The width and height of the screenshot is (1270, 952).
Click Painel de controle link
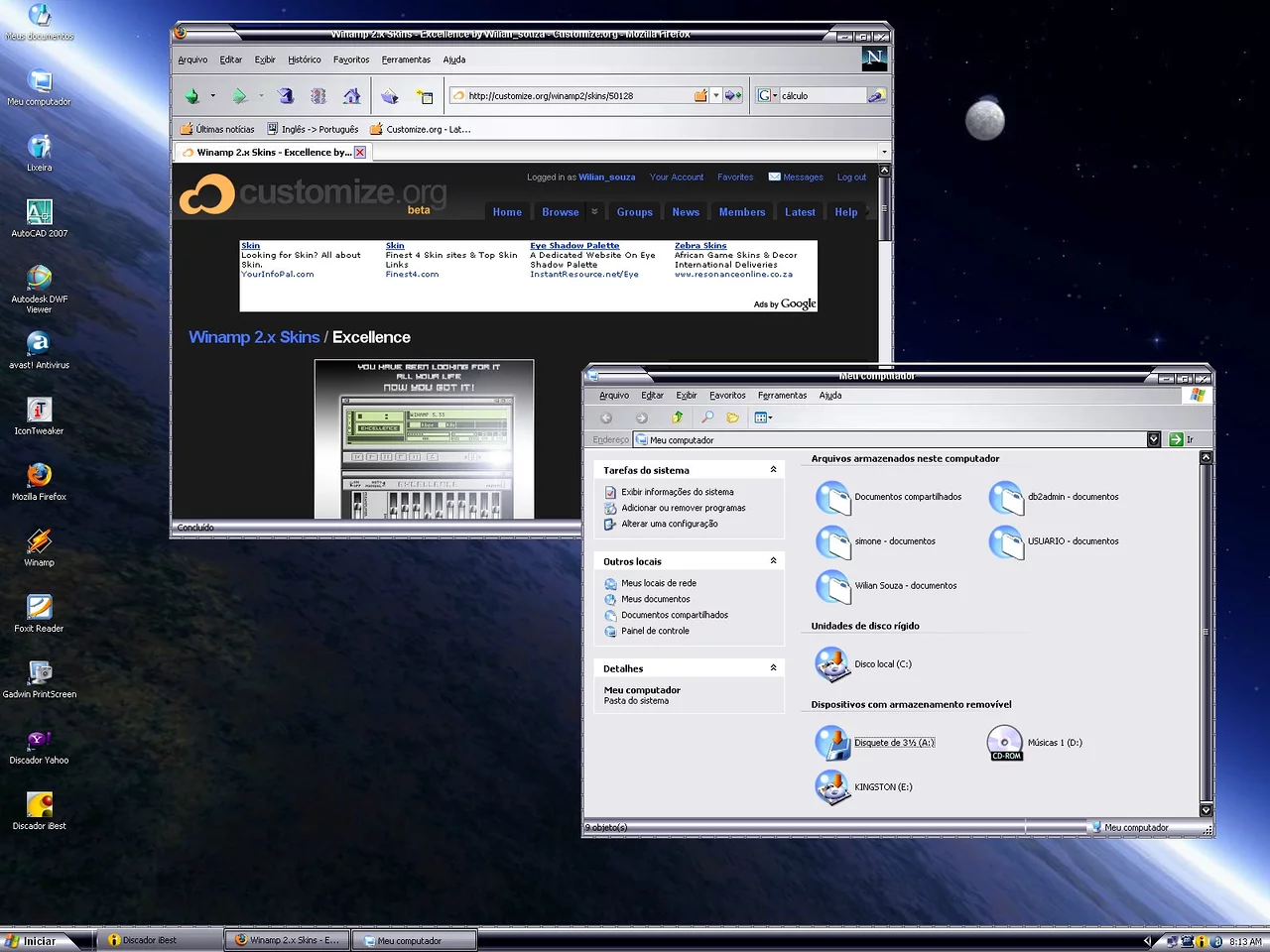pos(655,631)
